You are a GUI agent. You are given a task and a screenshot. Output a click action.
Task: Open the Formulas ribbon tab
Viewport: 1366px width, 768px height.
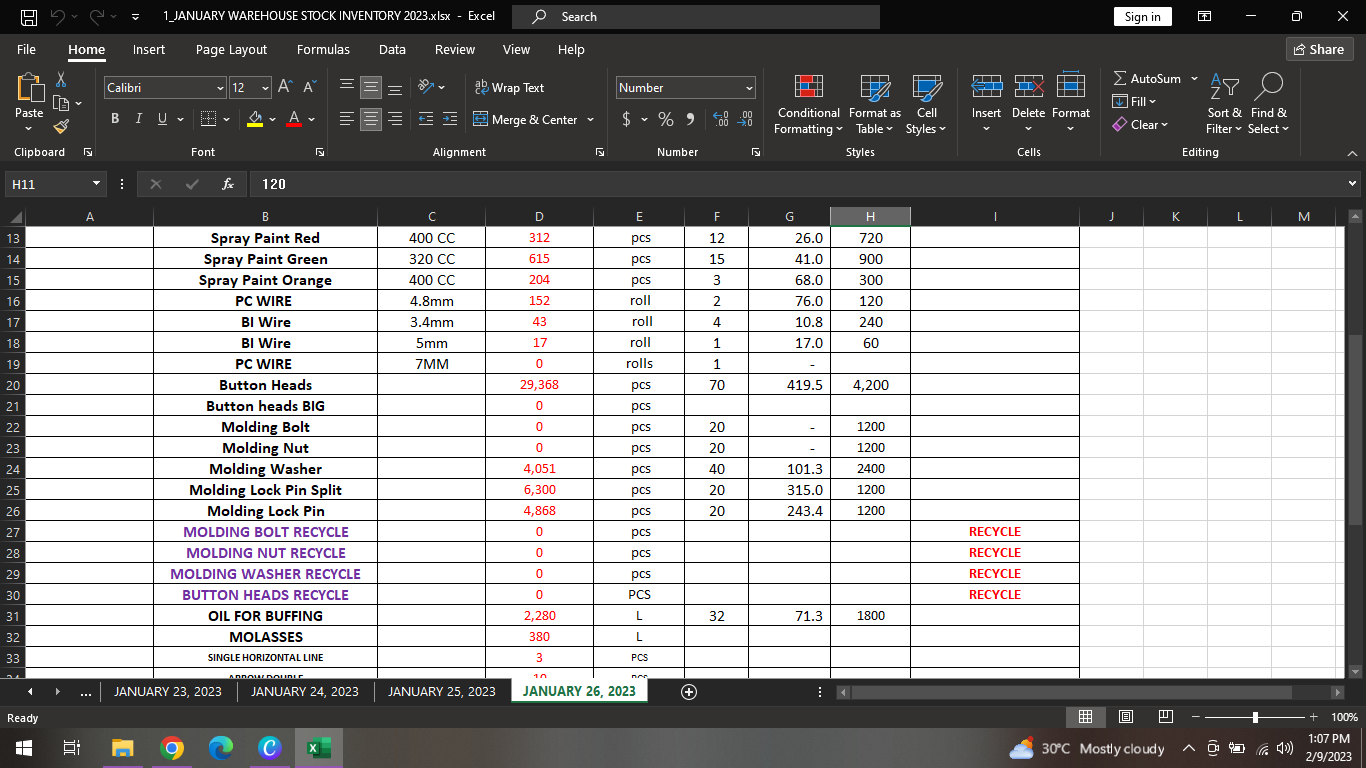tap(323, 49)
